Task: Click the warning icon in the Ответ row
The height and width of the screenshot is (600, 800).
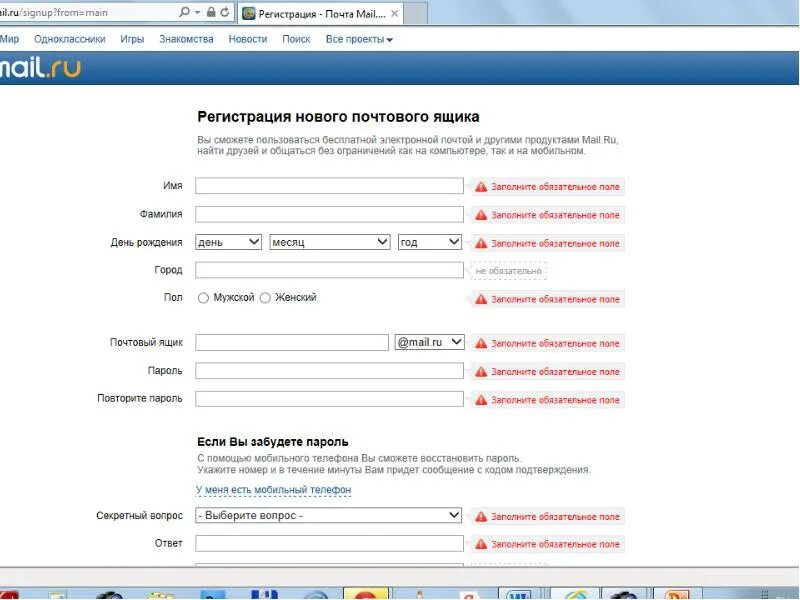Action: (x=481, y=544)
